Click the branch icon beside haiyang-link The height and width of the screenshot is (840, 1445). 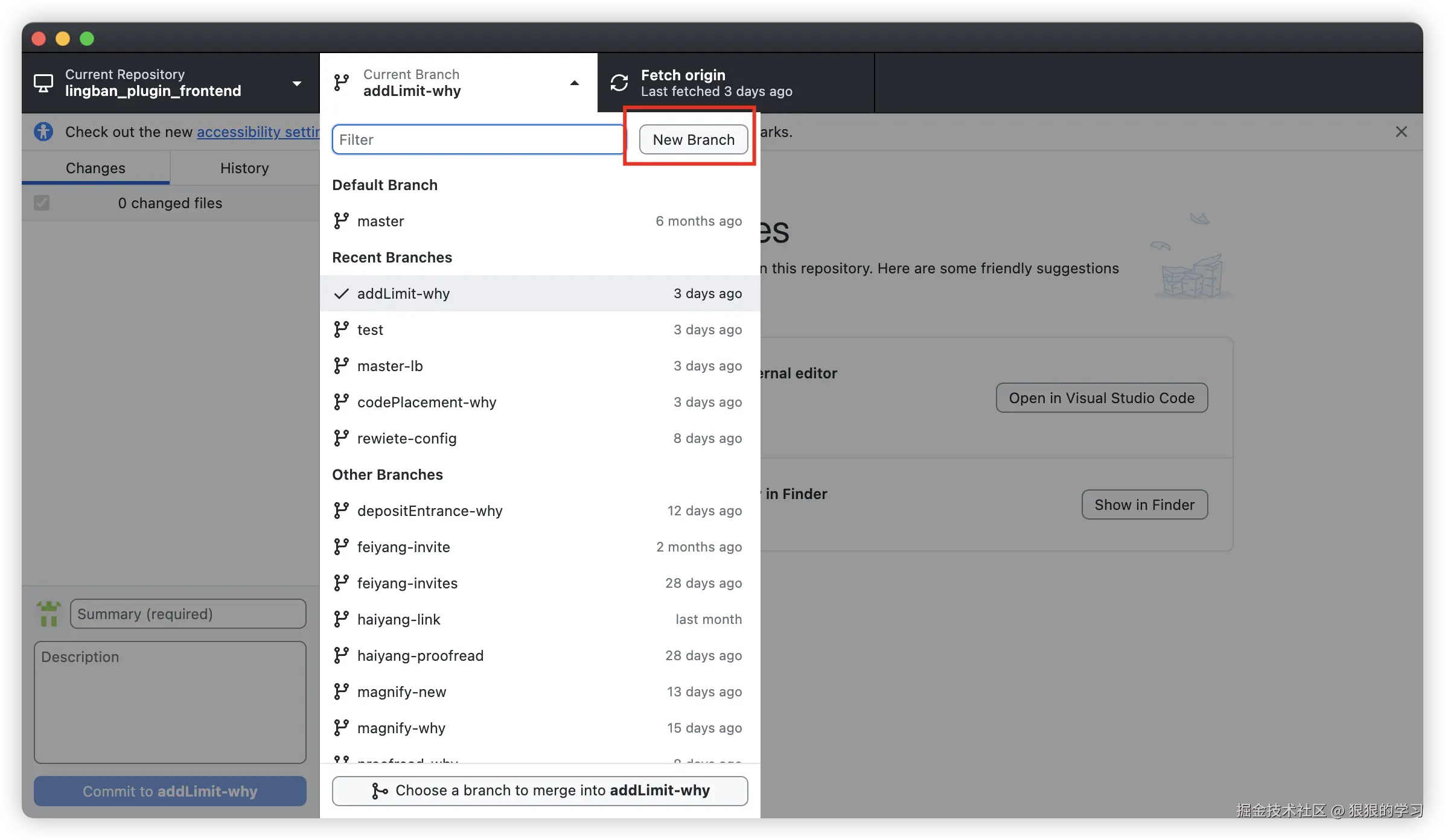[341, 619]
